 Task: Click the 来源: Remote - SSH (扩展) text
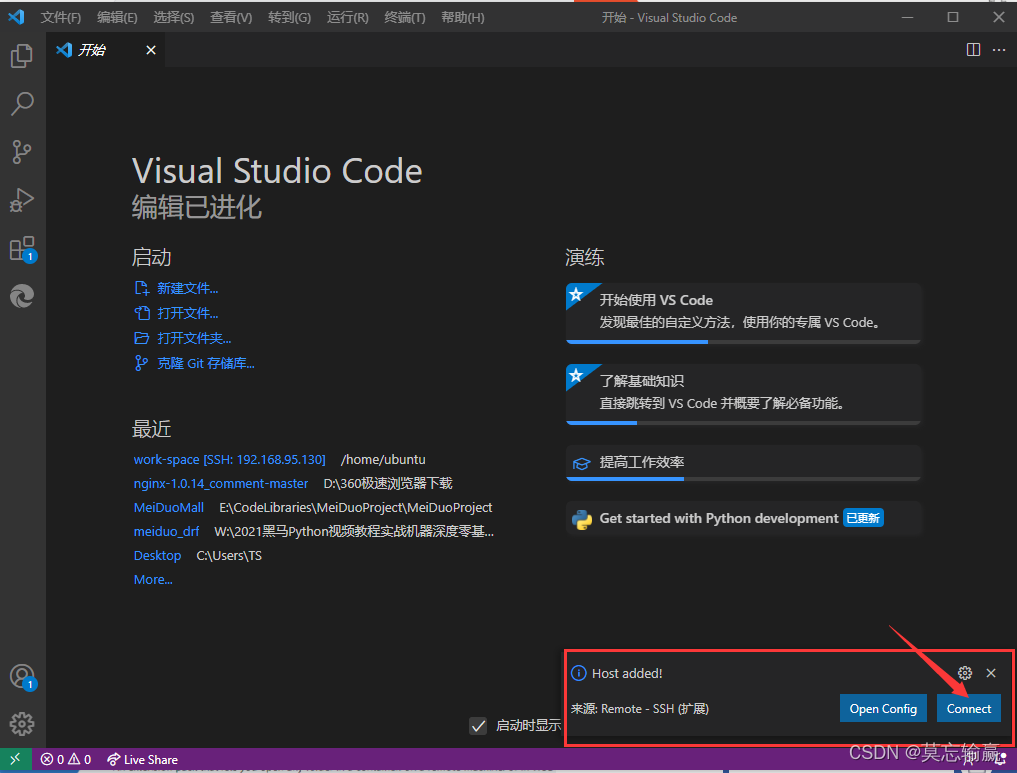point(640,709)
